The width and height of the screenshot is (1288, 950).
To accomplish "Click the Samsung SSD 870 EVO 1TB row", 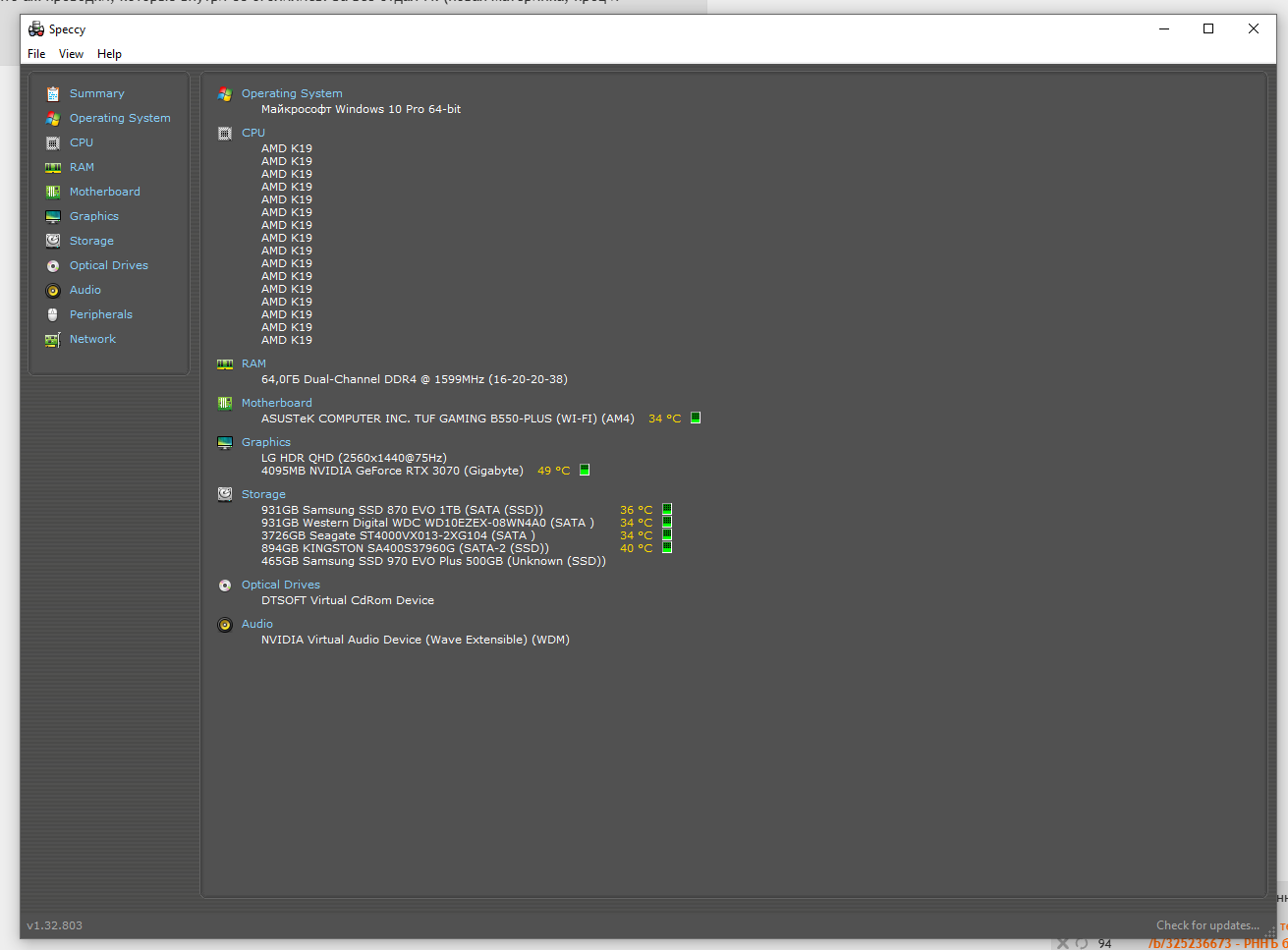I will (402, 510).
